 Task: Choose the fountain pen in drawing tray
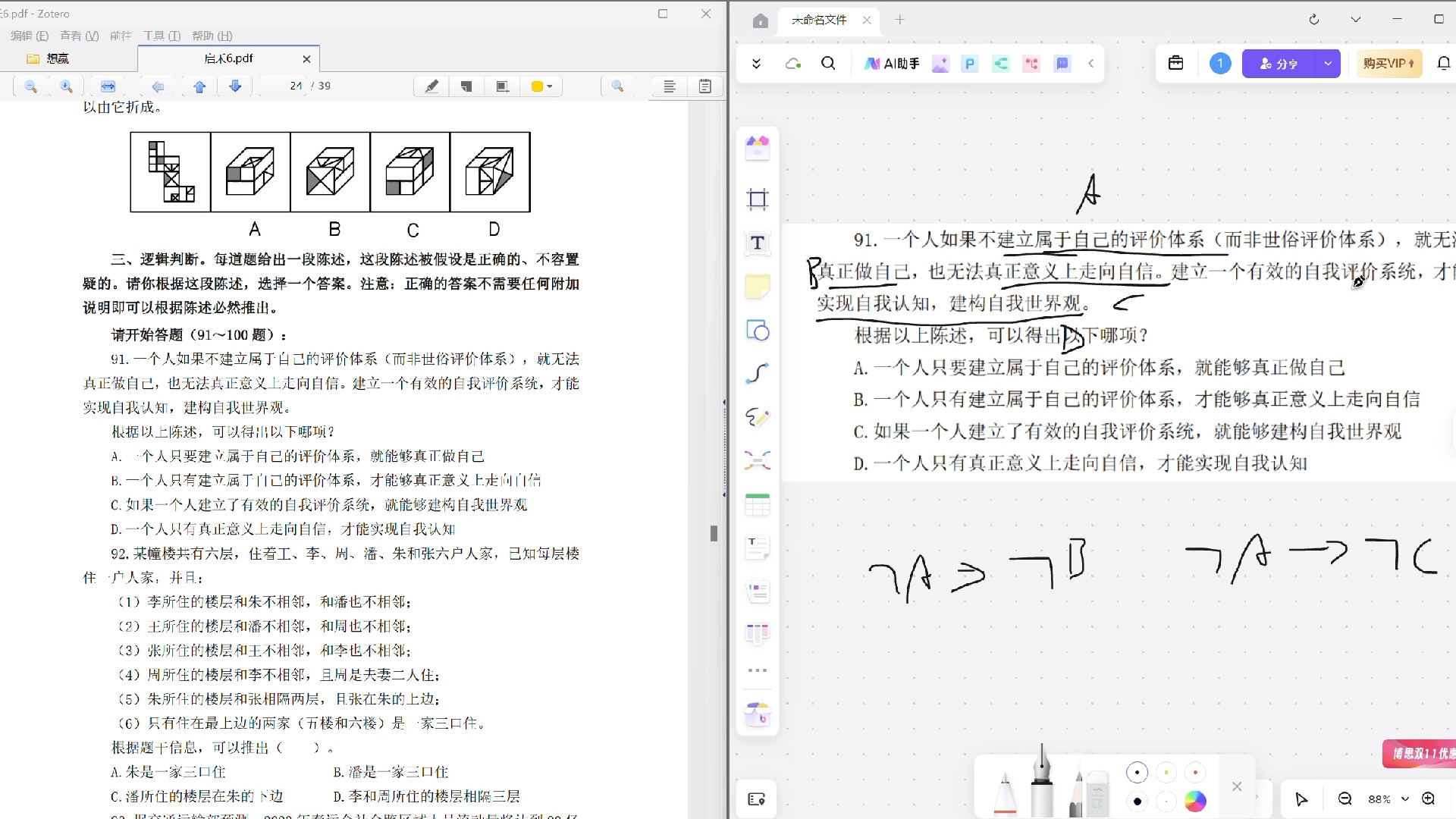tap(1042, 781)
